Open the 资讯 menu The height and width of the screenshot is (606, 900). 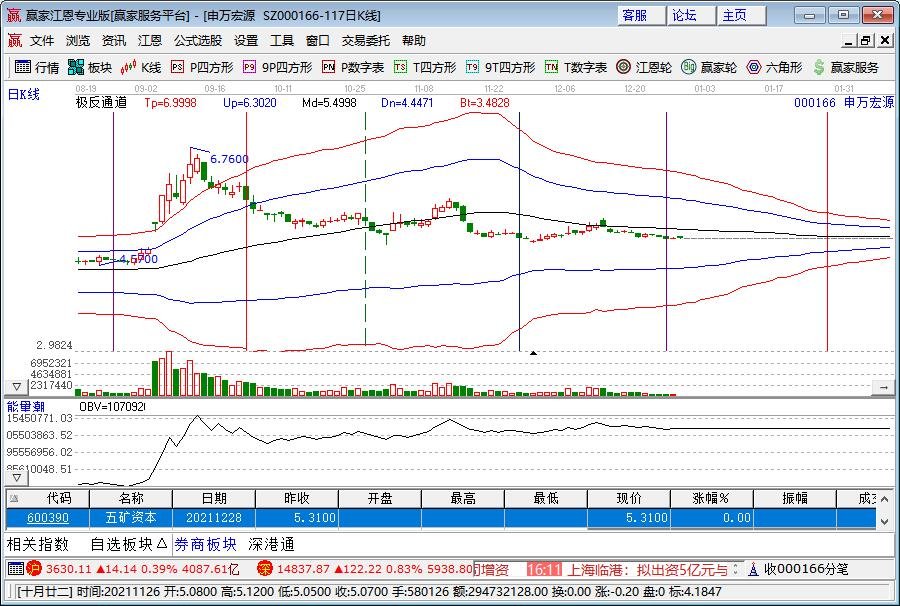[x=114, y=40]
